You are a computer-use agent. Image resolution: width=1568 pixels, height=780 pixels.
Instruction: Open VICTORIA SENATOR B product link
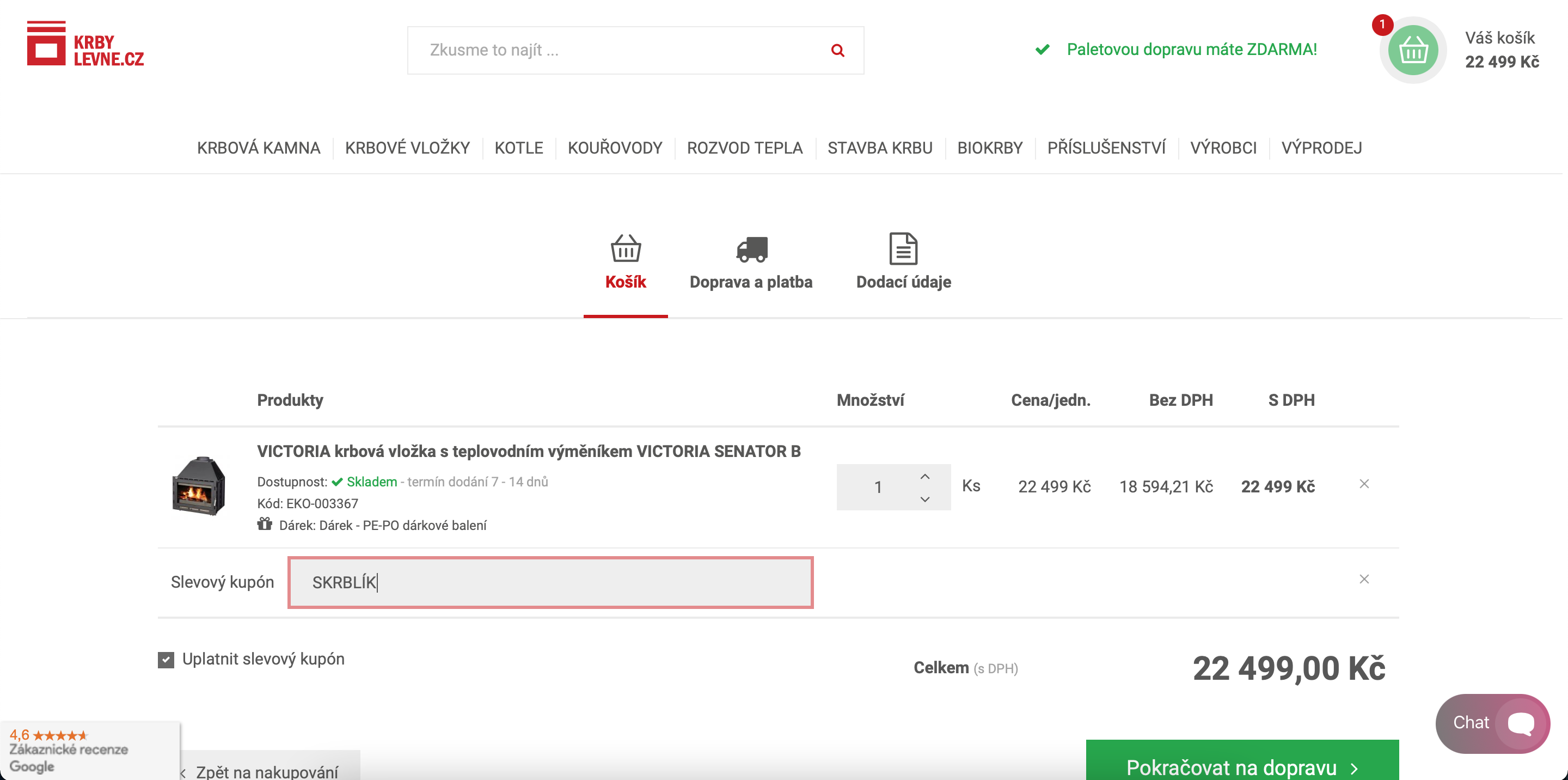tap(528, 451)
